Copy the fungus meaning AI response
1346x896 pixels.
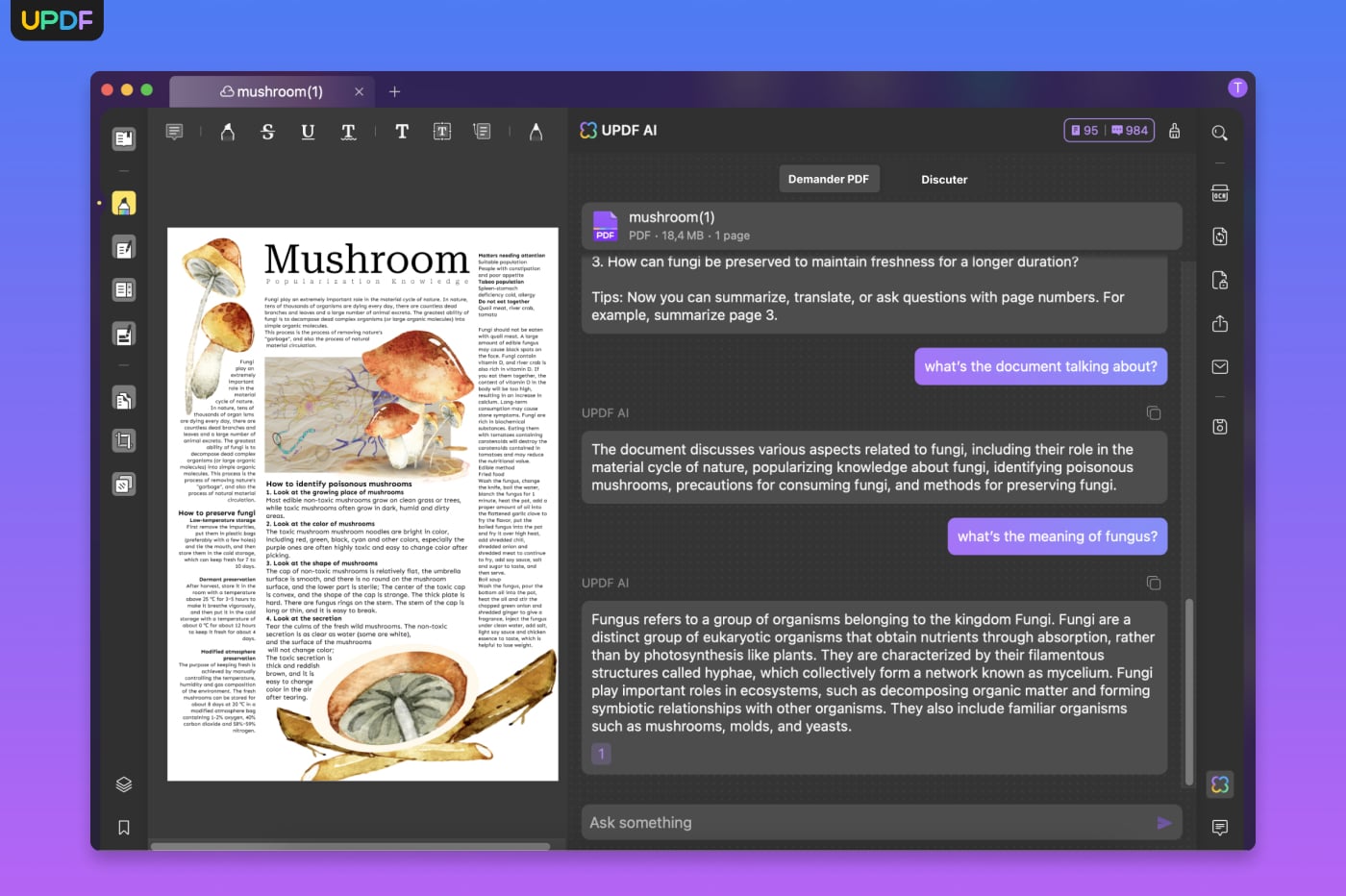(1154, 584)
